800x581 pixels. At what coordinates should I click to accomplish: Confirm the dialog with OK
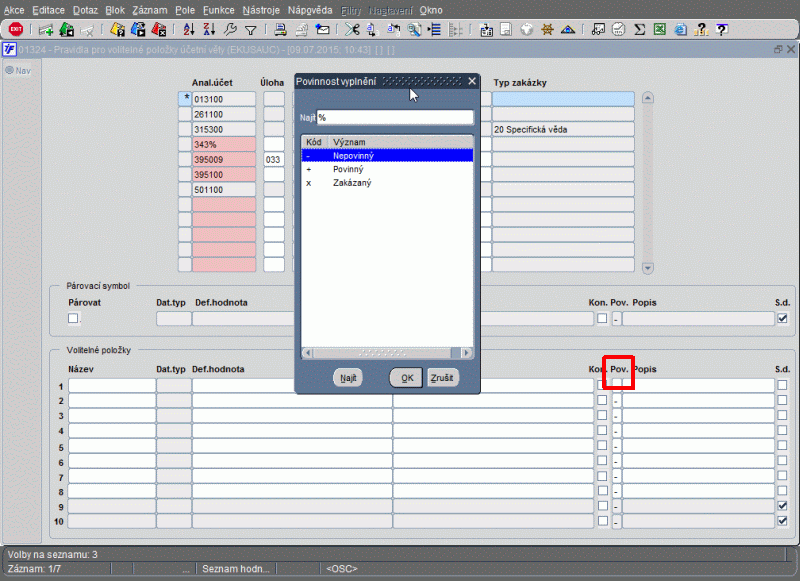point(406,378)
